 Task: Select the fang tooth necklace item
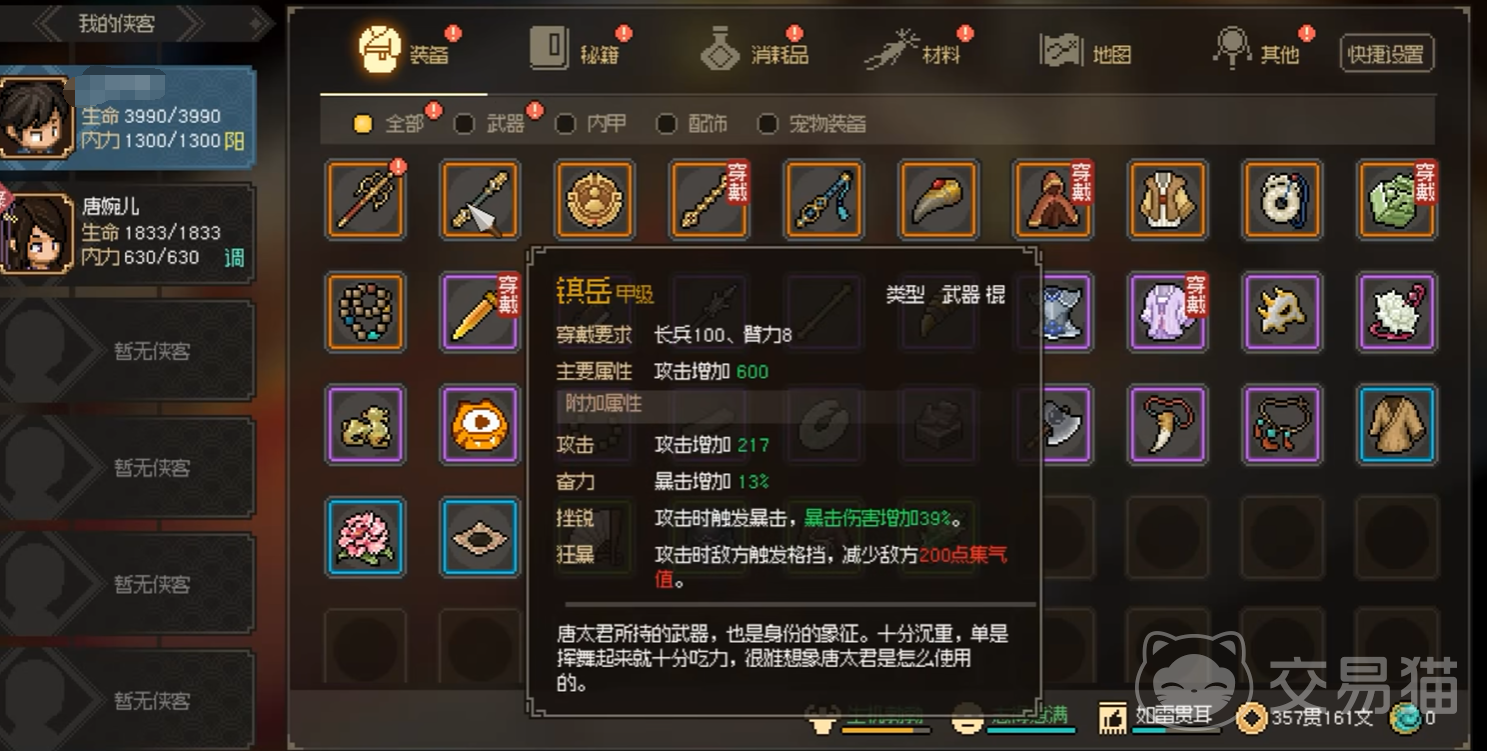point(1168,424)
